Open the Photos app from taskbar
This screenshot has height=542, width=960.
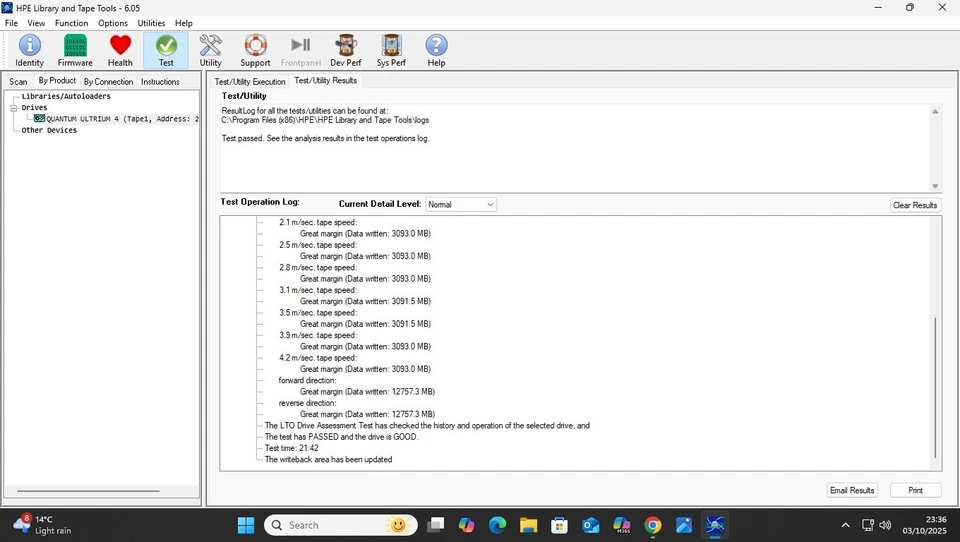pos(684,525)
